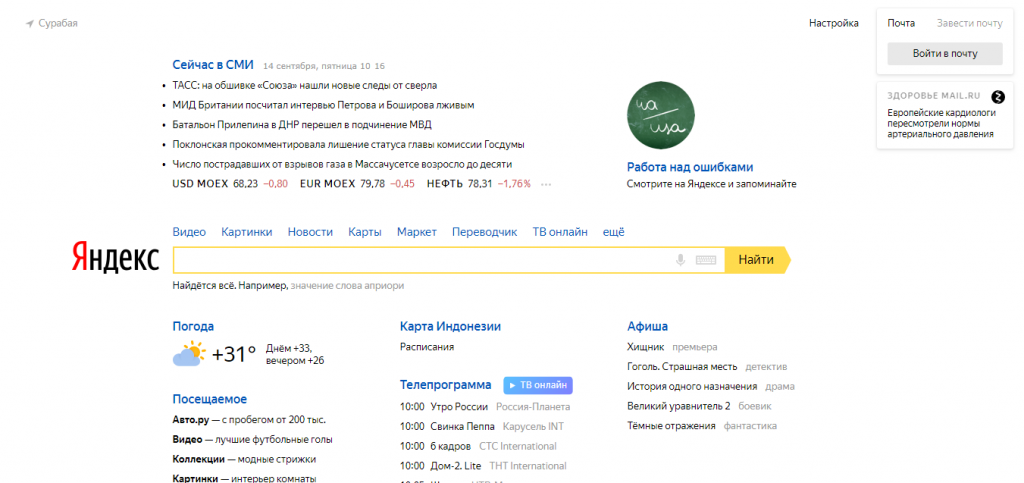1024x483 pixels.
Task: Open 10:00 Дом-2. Lite TV listing
Action: [x=483, y=466]
